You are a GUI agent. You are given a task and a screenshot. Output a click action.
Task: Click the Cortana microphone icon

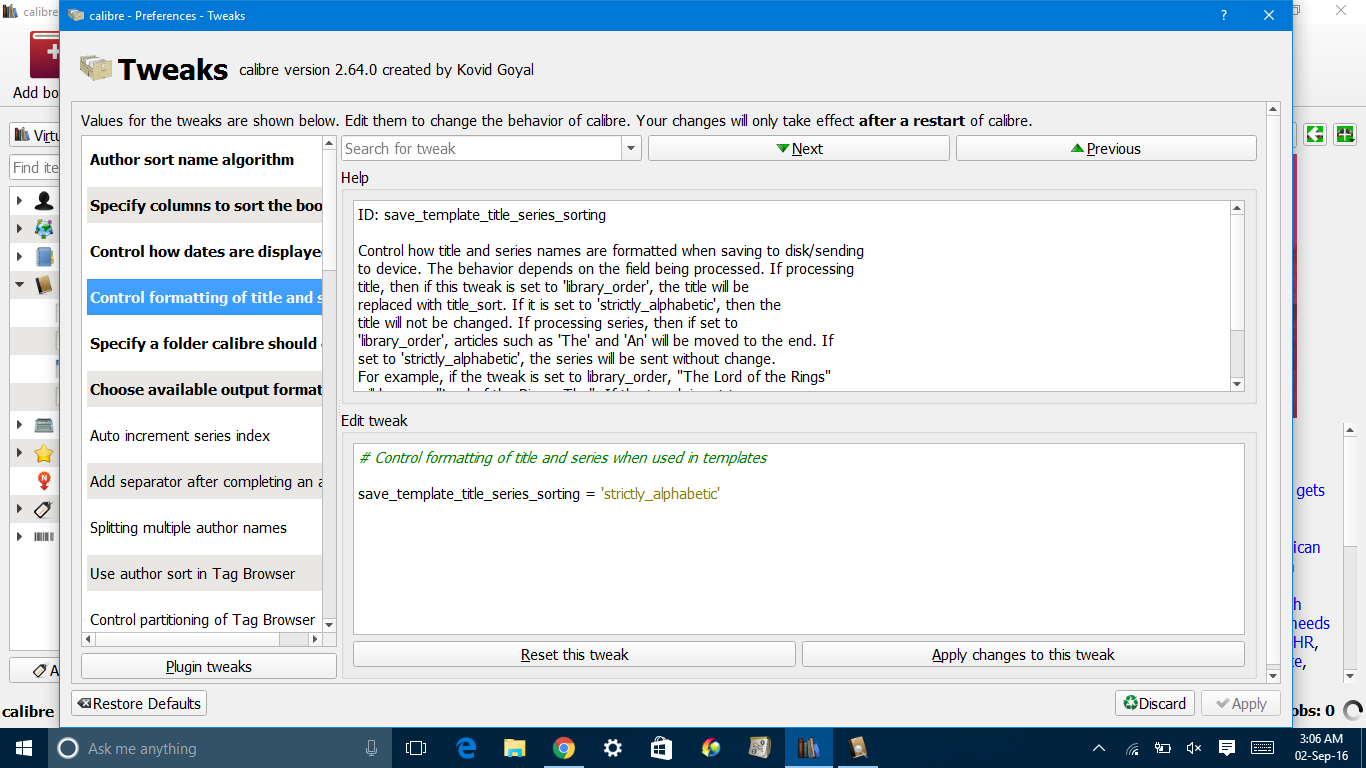point(372,748)
